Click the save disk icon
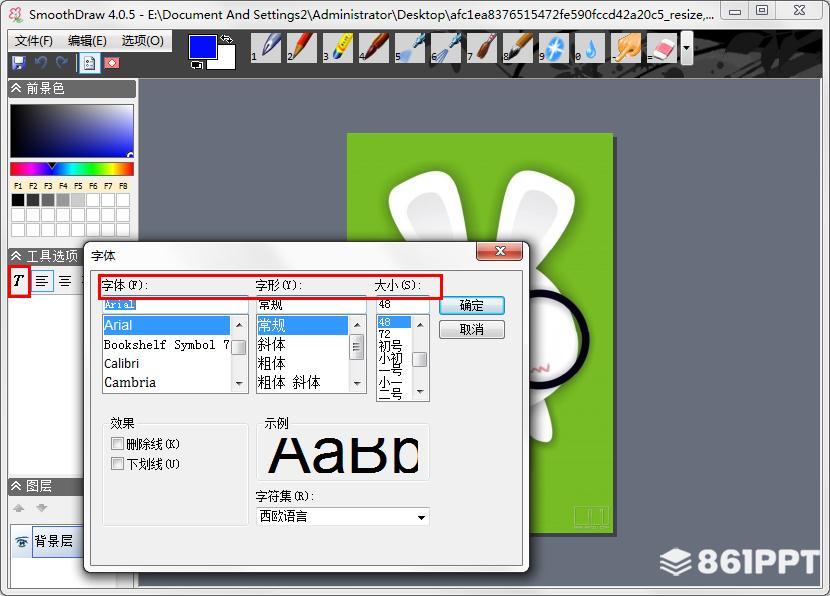The height and width of the screenshot is (596, 830). [19, 63]
